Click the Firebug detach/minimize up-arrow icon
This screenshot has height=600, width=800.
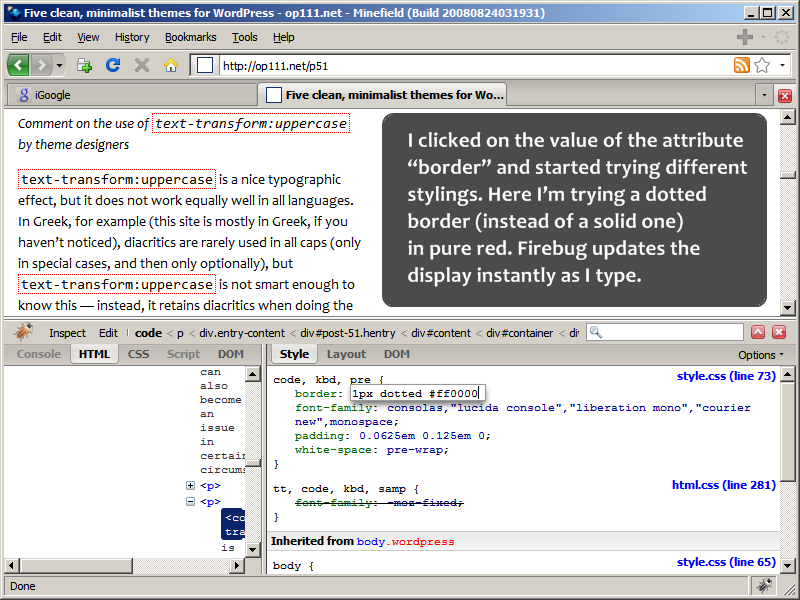pyautogui.click(x=758, y=333)
